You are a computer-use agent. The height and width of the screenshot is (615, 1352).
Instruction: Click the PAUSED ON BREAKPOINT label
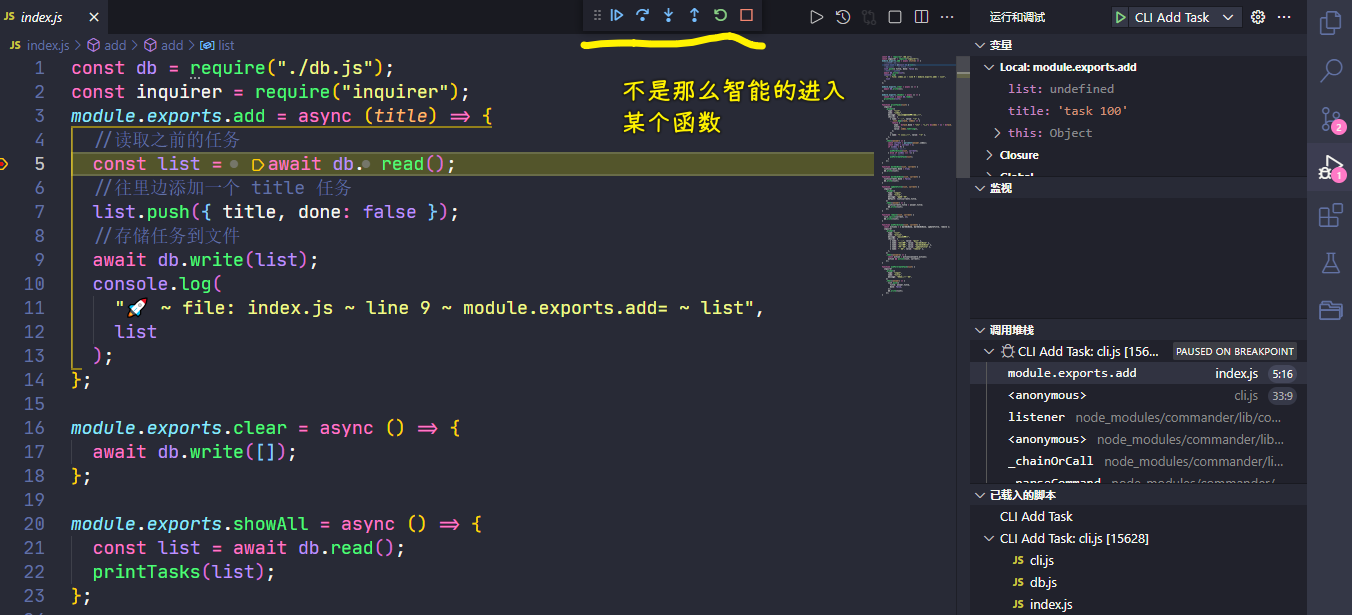[1234, 352]
